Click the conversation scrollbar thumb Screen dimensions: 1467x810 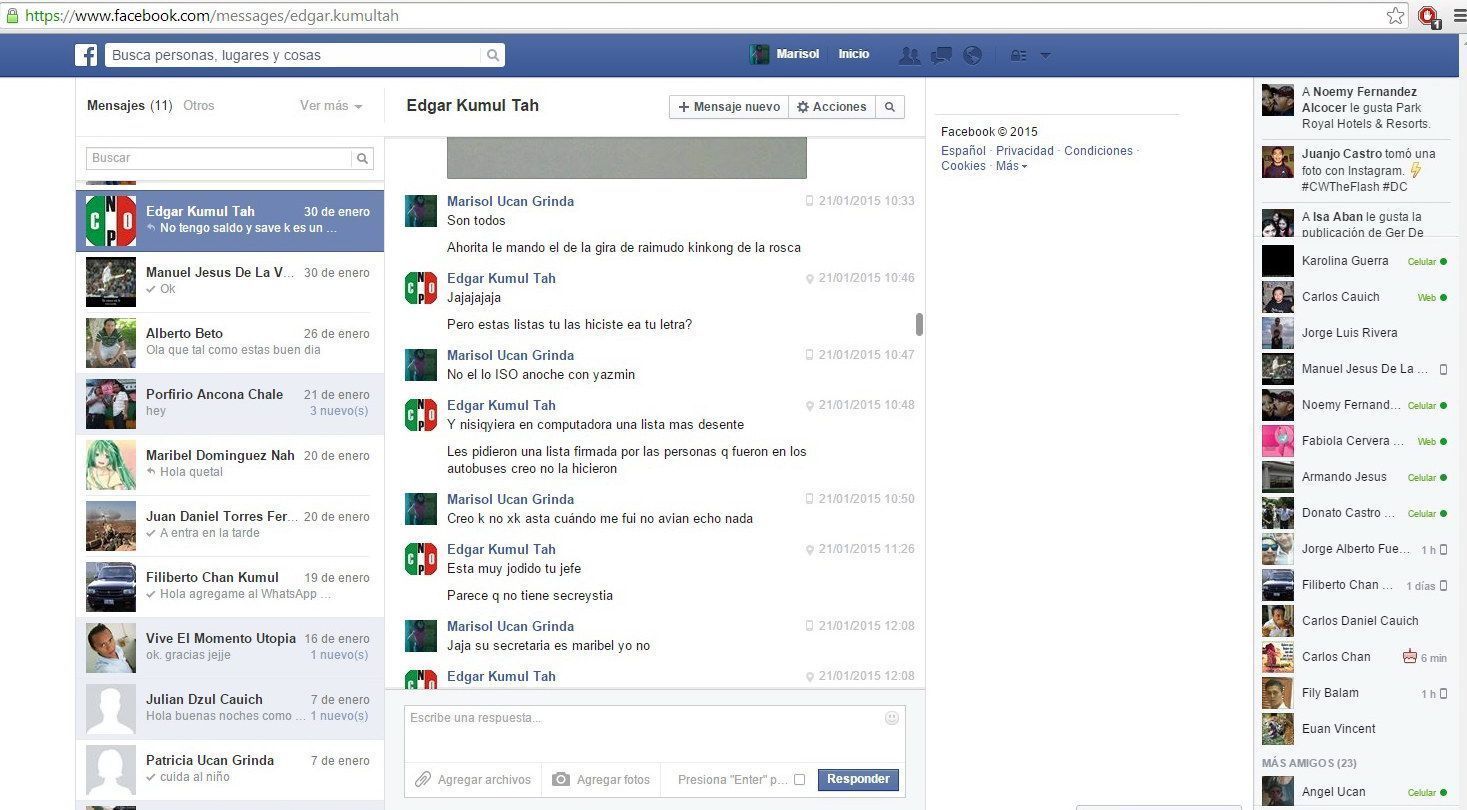pyautogui.click(x=919, y=324)
